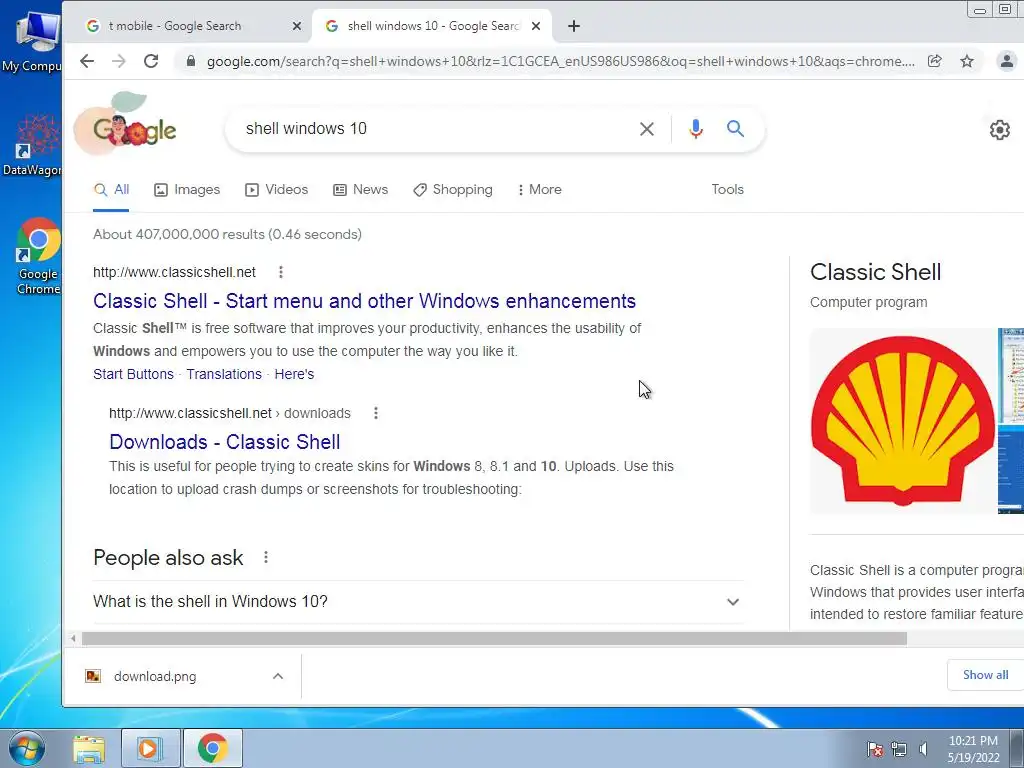Open options dots beside classicshell.net URL
The width and height of the screenshot is (1024, 768).
281,272
